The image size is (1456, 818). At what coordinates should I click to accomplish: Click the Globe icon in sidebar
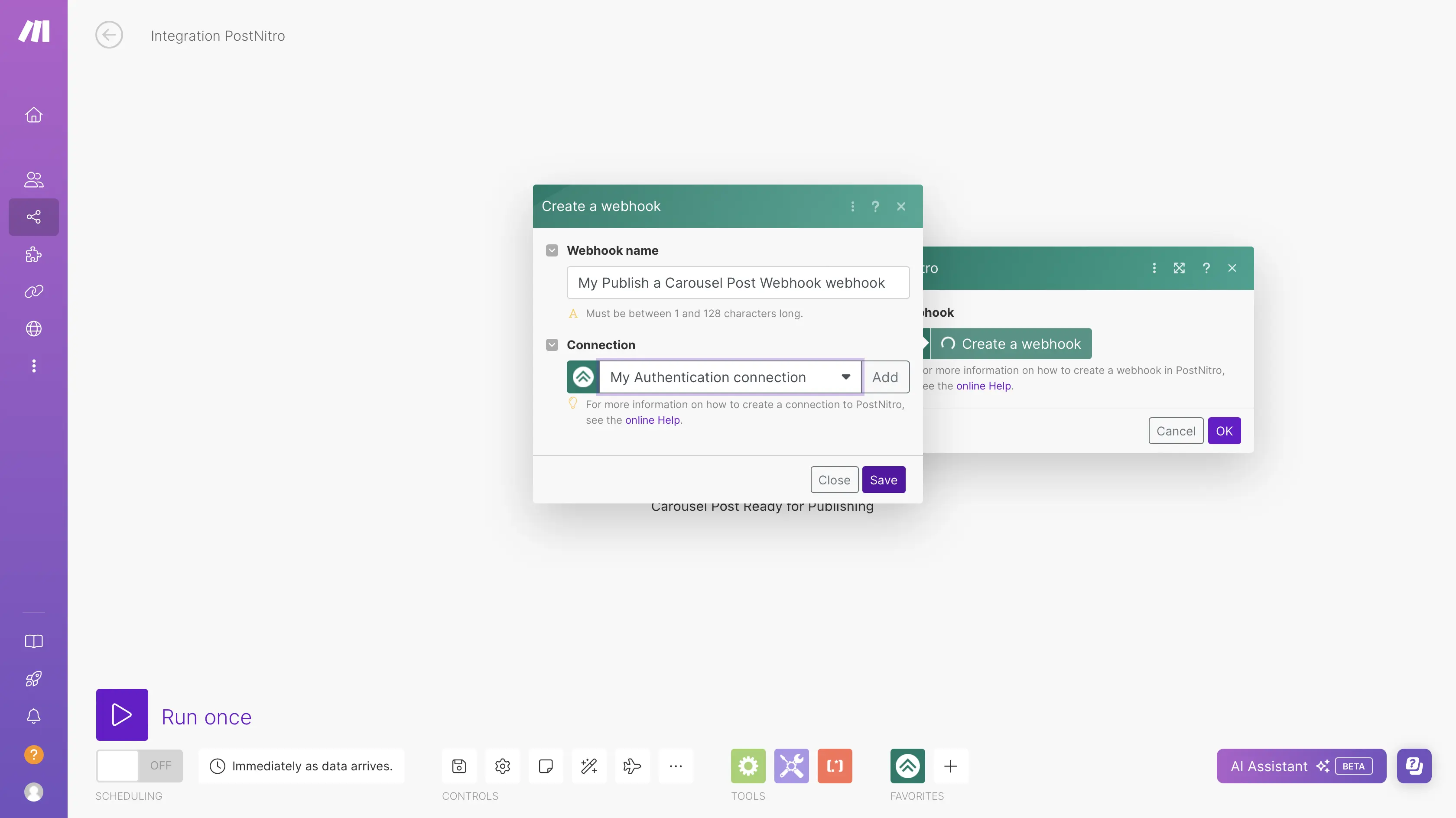(33, 329)
